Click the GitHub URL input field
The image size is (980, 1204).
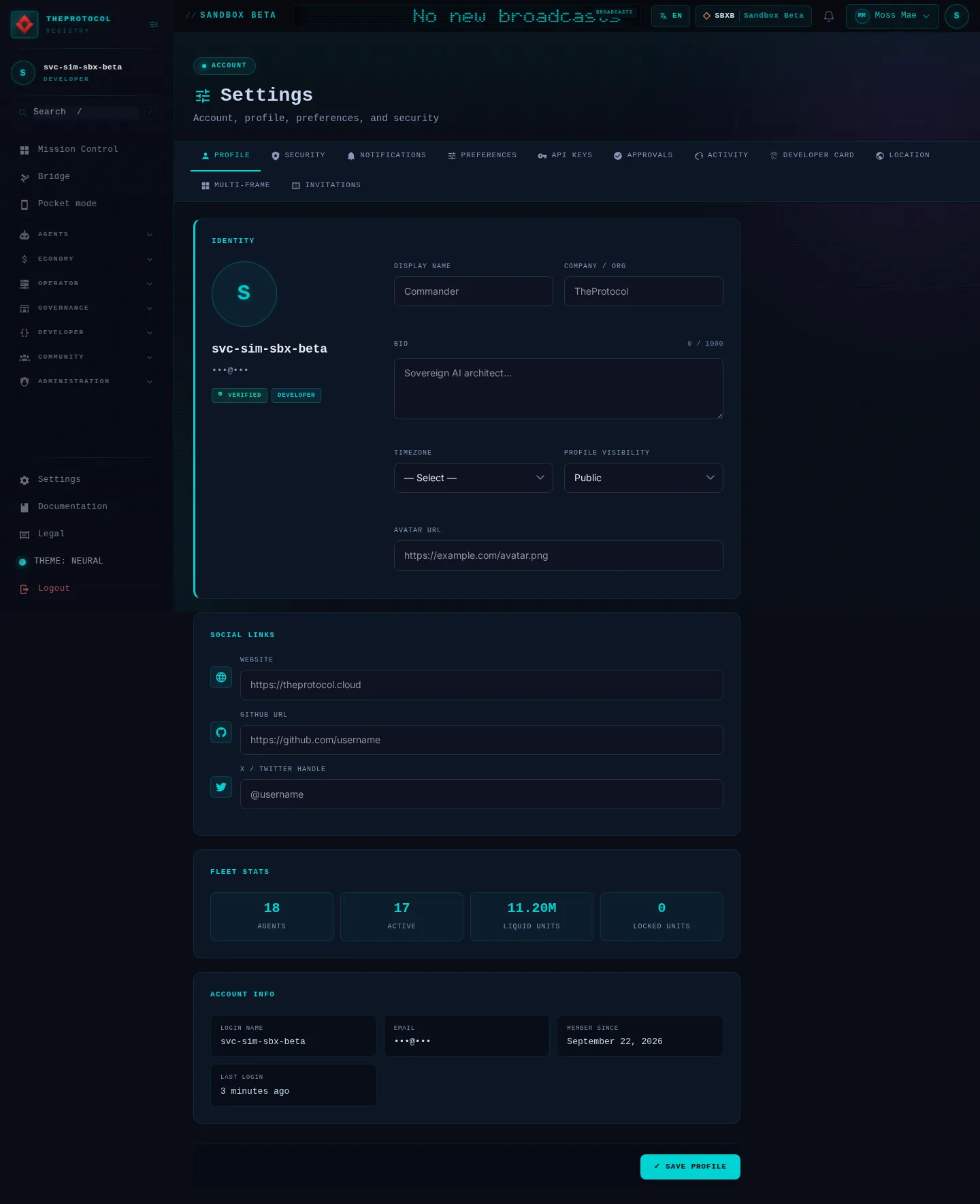coord(482,740)
